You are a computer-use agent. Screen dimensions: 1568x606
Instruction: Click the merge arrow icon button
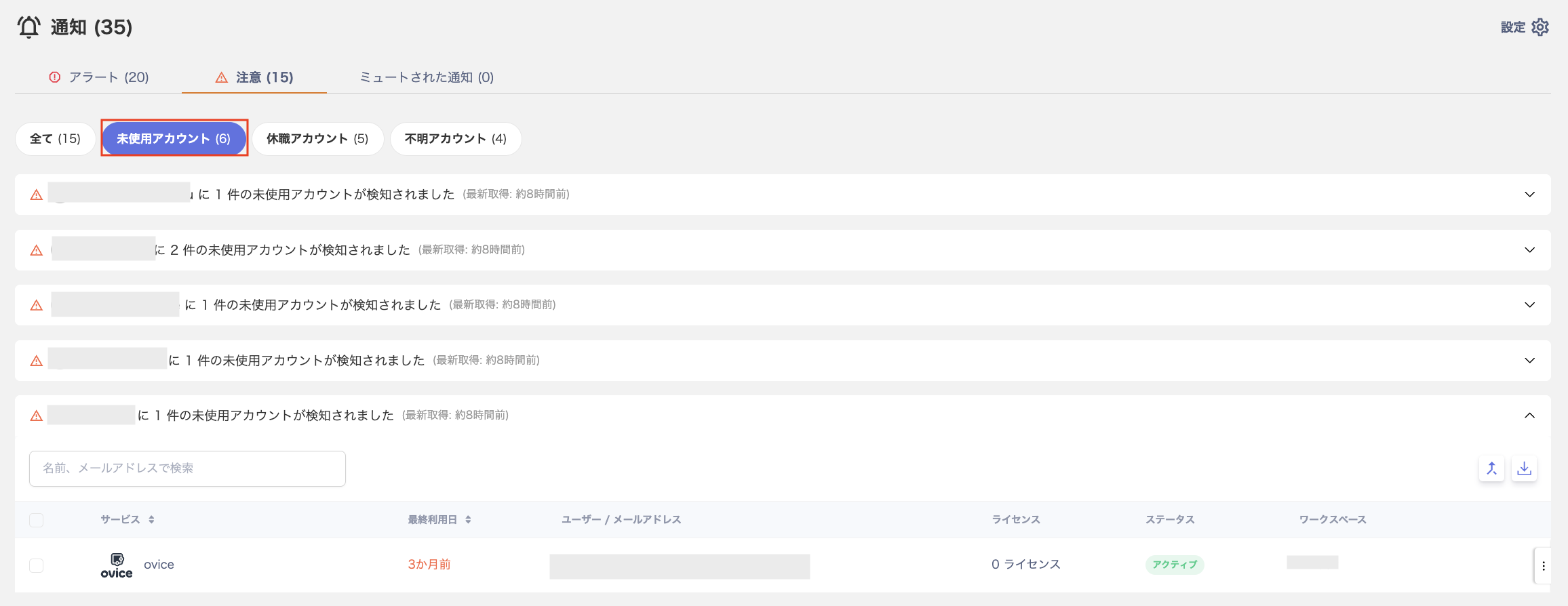tap(1491, 468)
